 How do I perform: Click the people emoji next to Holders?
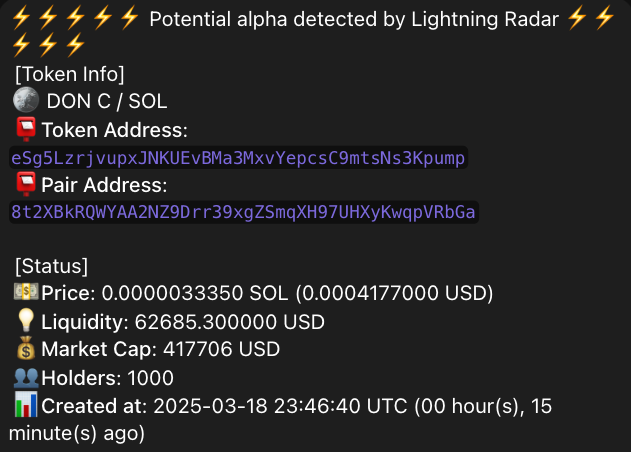point(26,378)
